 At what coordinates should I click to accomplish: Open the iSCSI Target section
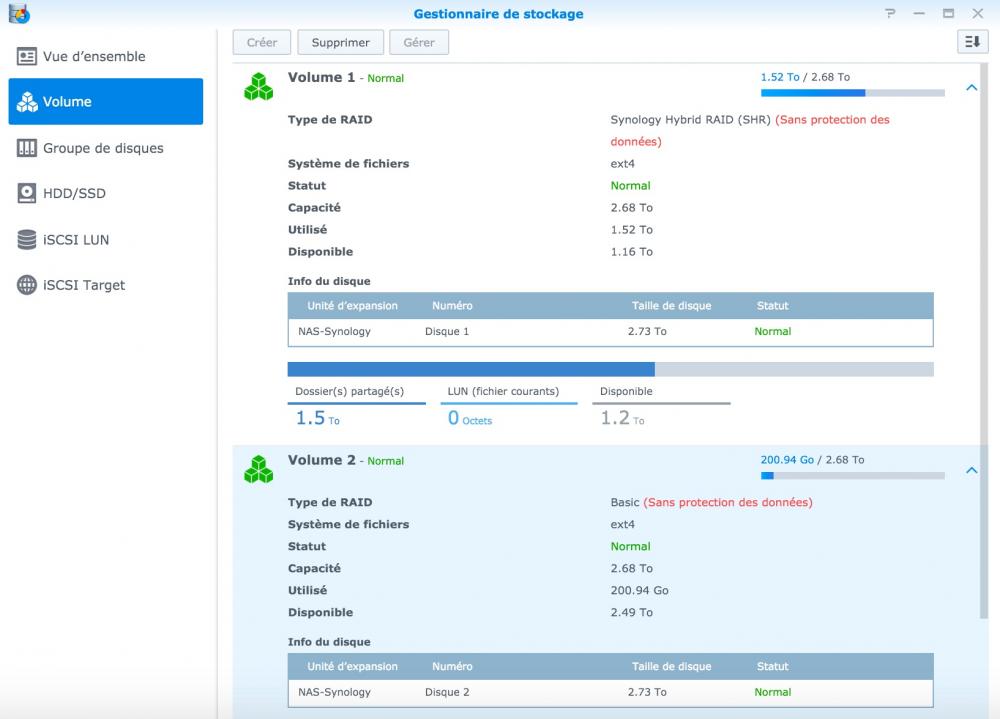click(84, 286)
